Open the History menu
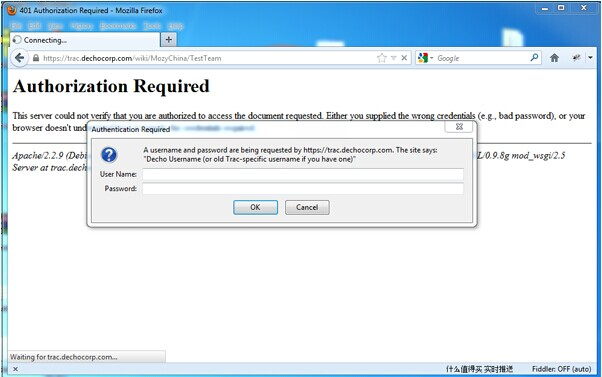Image resolution: width=602 pixels, height=377 pixels. (82, 26)
